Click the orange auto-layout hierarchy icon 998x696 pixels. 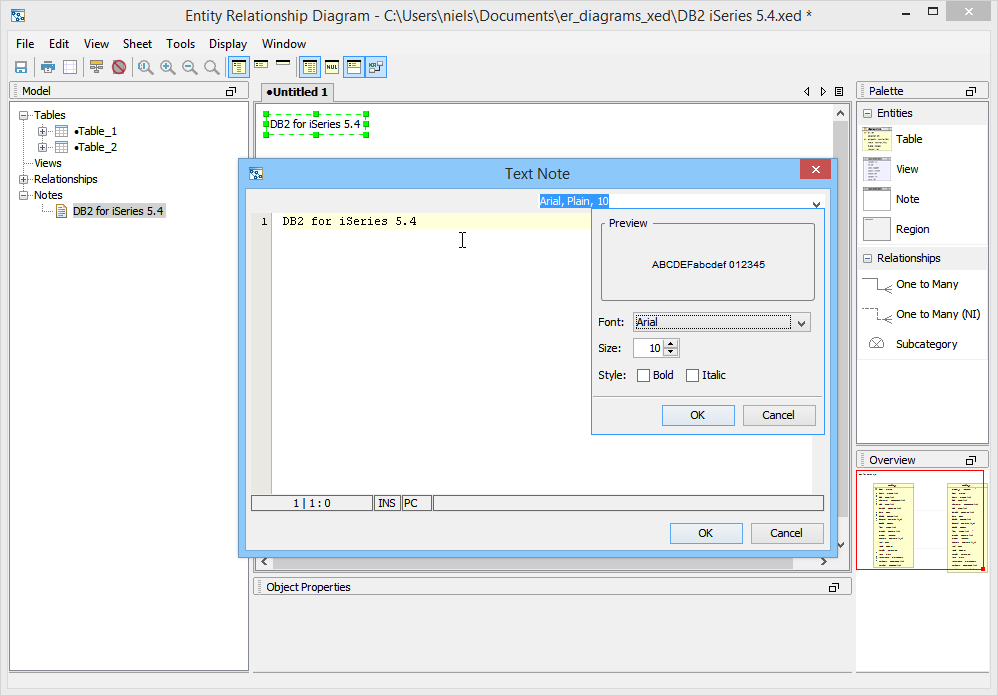click(96, 67)
